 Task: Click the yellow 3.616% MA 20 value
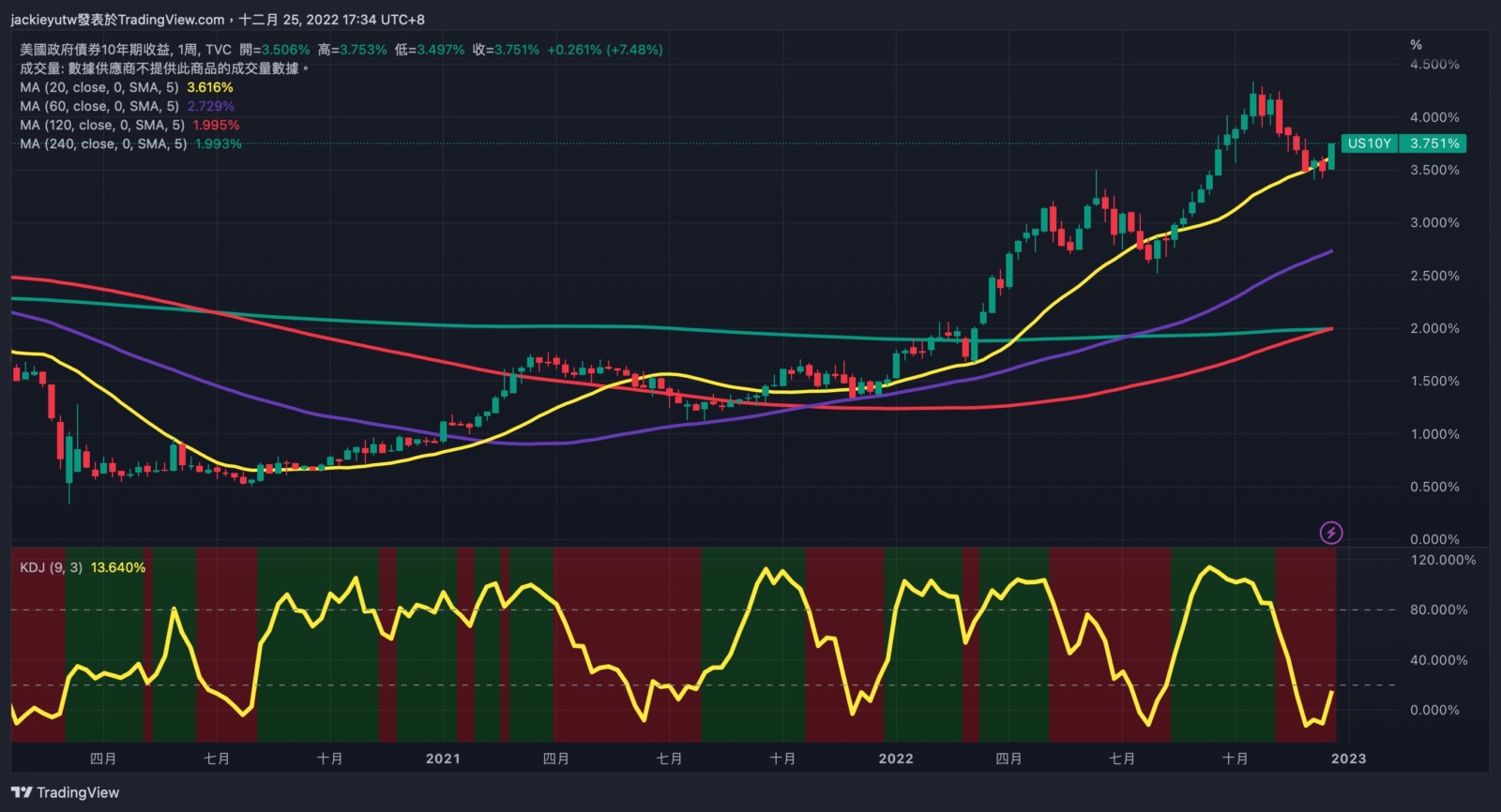click(x=210, y=87)
